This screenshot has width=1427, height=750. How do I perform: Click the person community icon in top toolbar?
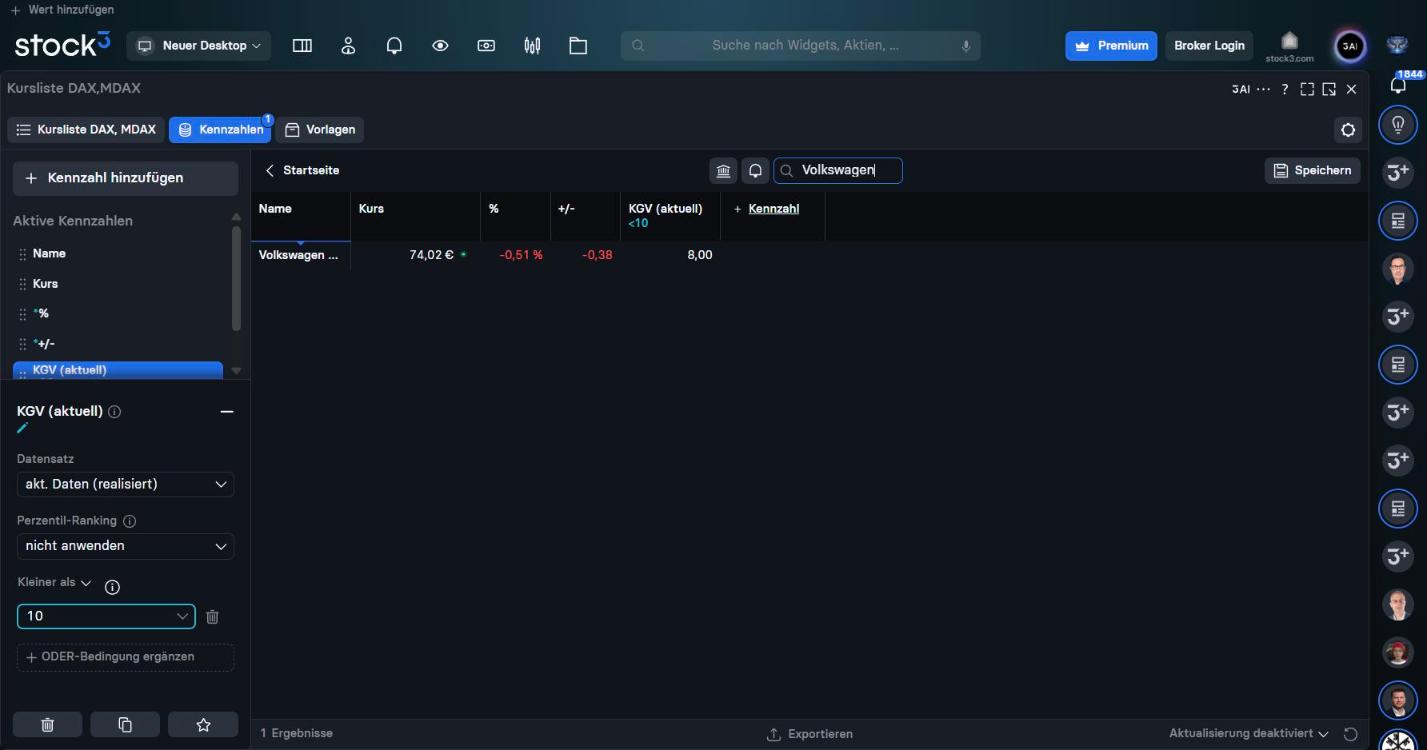(348, 46)
